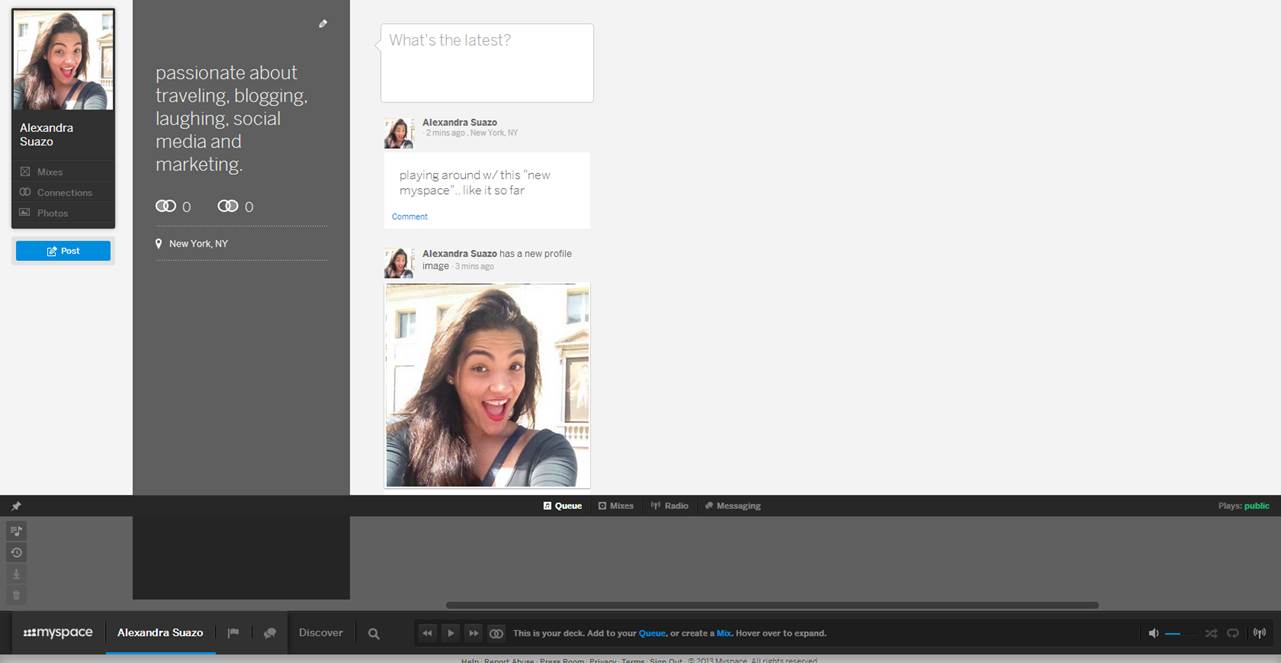Image resolution: width=1281 pixels, height=663 pixels.
Task: Click the connect rings icon in player
Action: [496, 633]
